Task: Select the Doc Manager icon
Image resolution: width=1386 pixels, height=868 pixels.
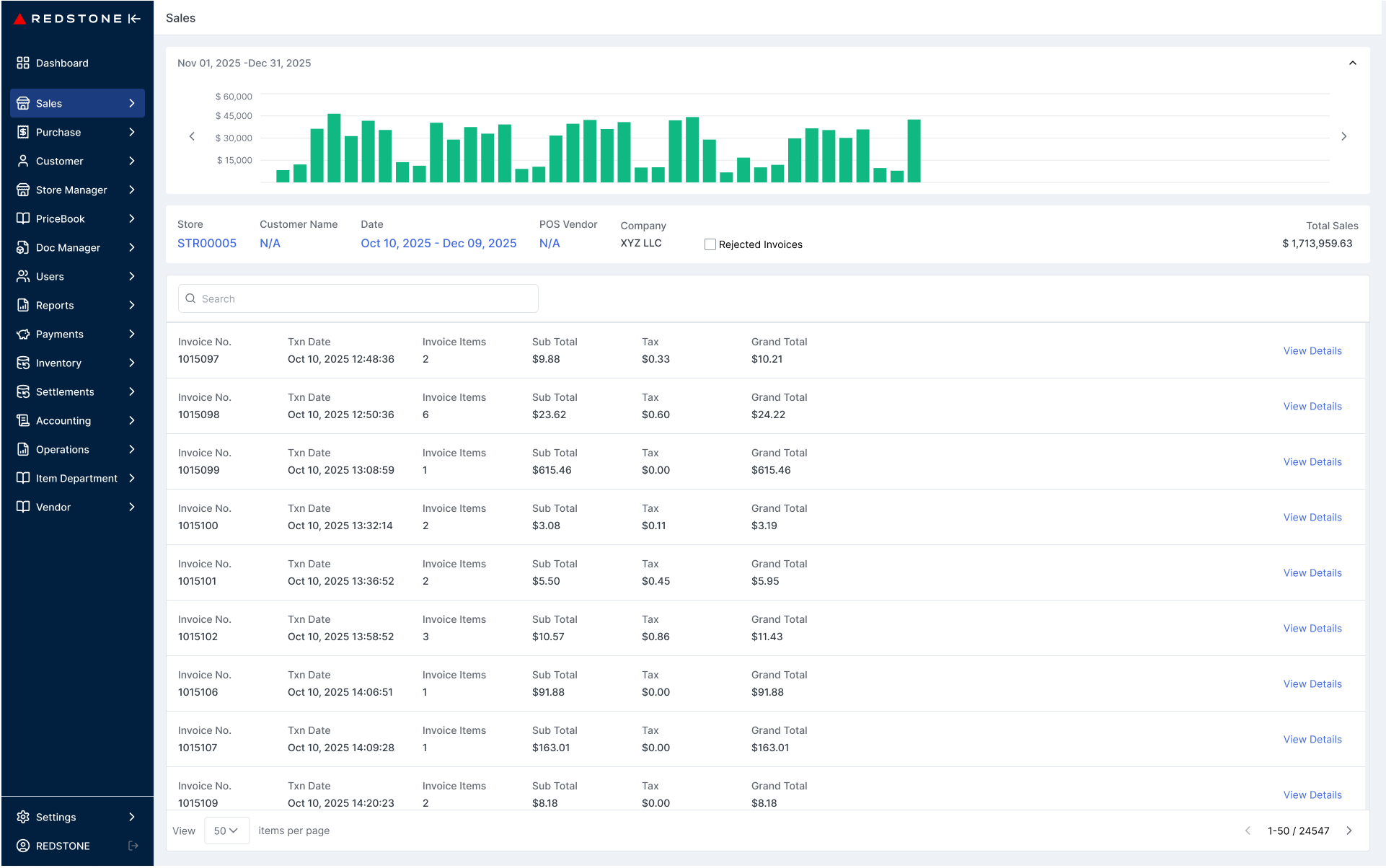Action: [x=22, y=247]
